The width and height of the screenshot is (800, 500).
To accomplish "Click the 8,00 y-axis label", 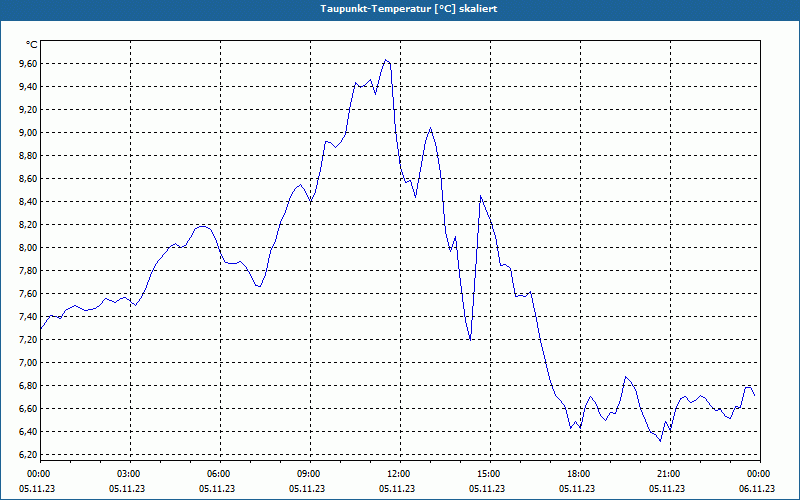I will [28, 247].
